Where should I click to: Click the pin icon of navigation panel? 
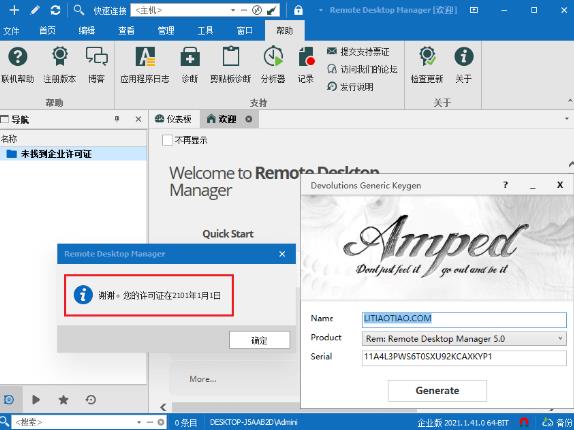click(117, 119)
